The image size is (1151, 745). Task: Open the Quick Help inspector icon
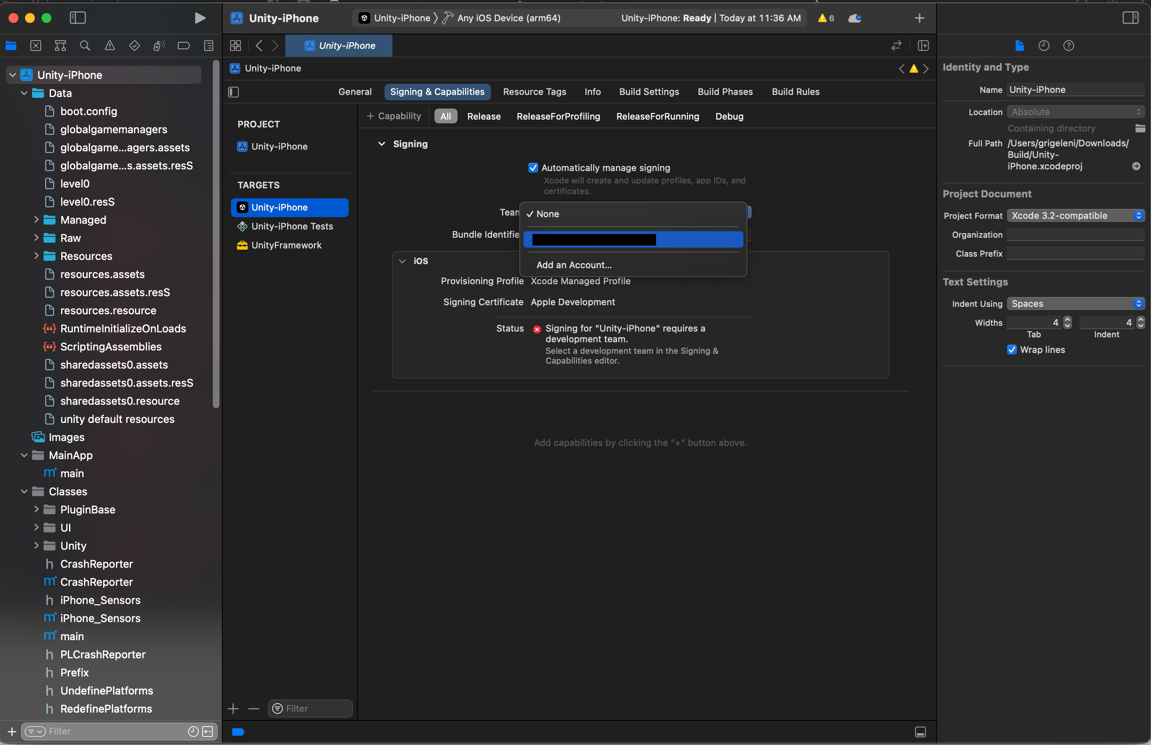click(1069, 46)
